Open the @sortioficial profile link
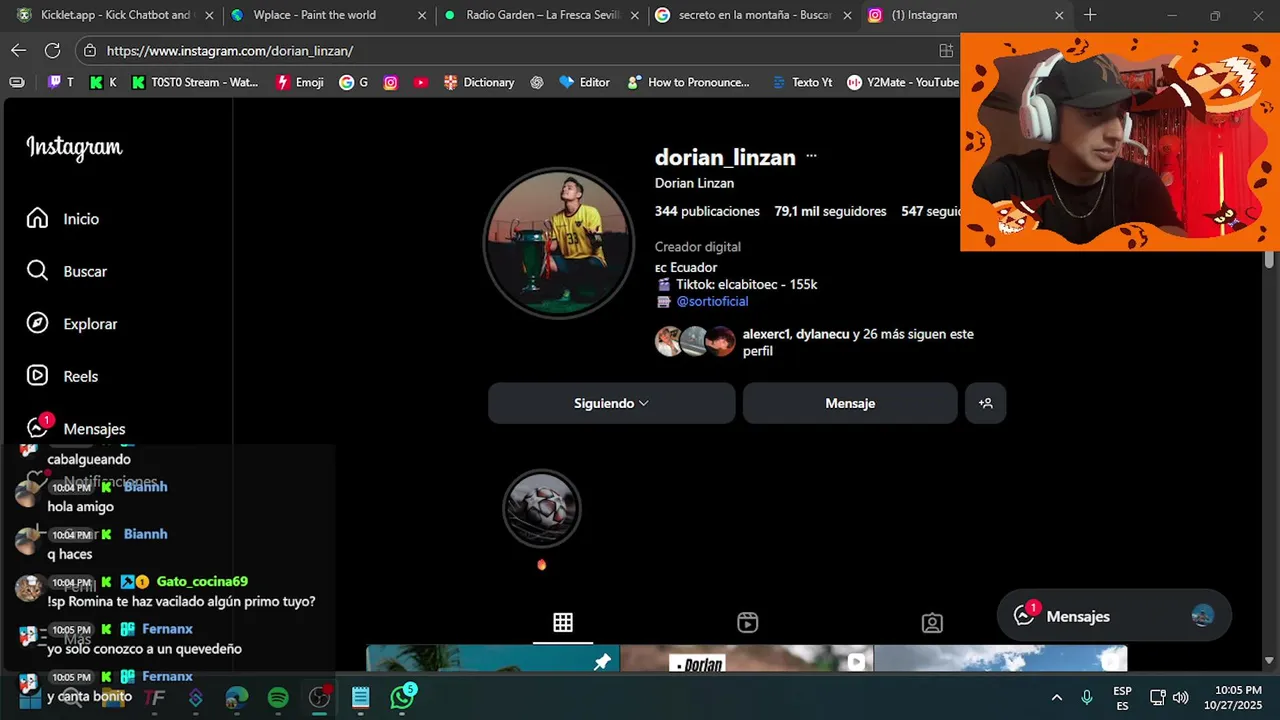The height and width of the screenshot is (720, 1280). (712, 301)
